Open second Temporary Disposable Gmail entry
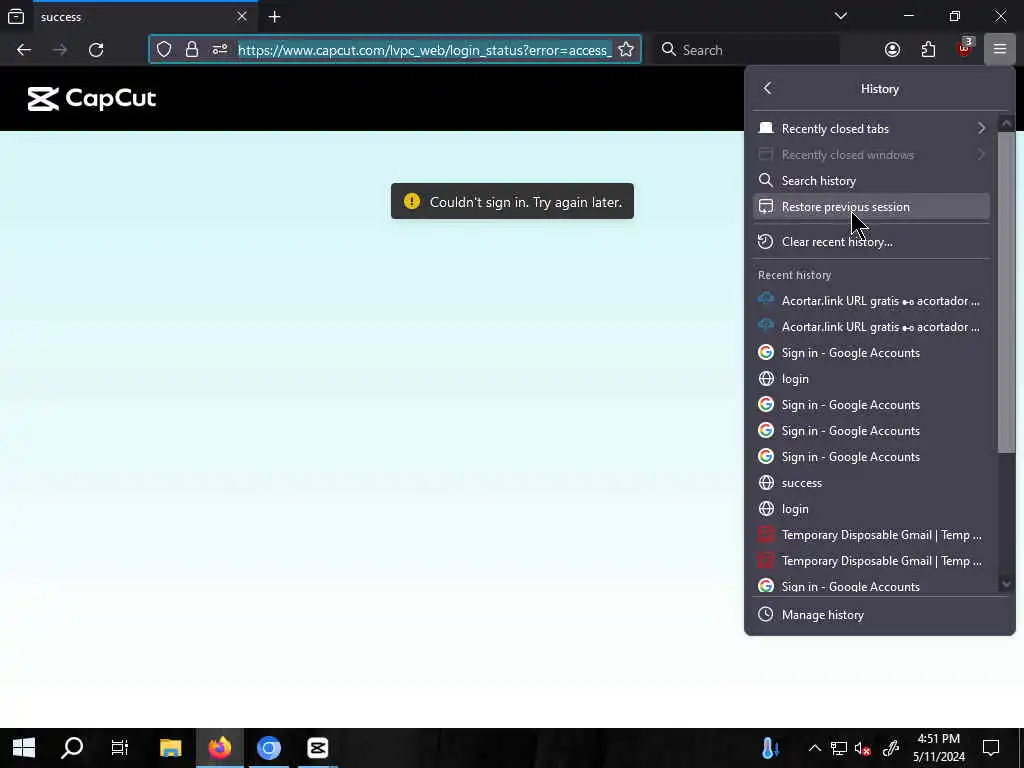The height and width of the screenshot is (768, 1024). [x=871, y=561]
